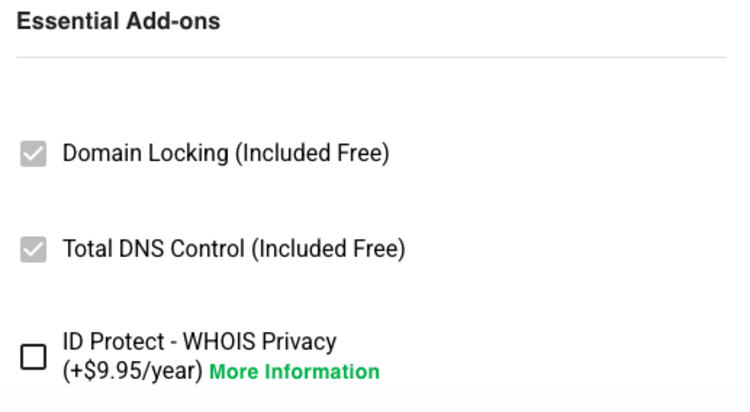Image resolution: width=750 pixels, height=412 pixels.
Task: Enable the ID Protect WHOIS Privacy checkbox
Action: click(x=34, y=356)
